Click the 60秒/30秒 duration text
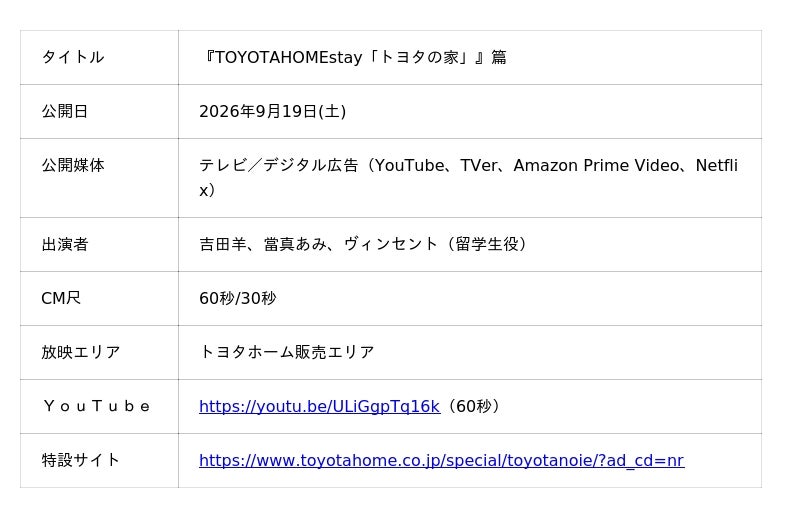Viewport: 800px width, 518px height. pos(238,299)
